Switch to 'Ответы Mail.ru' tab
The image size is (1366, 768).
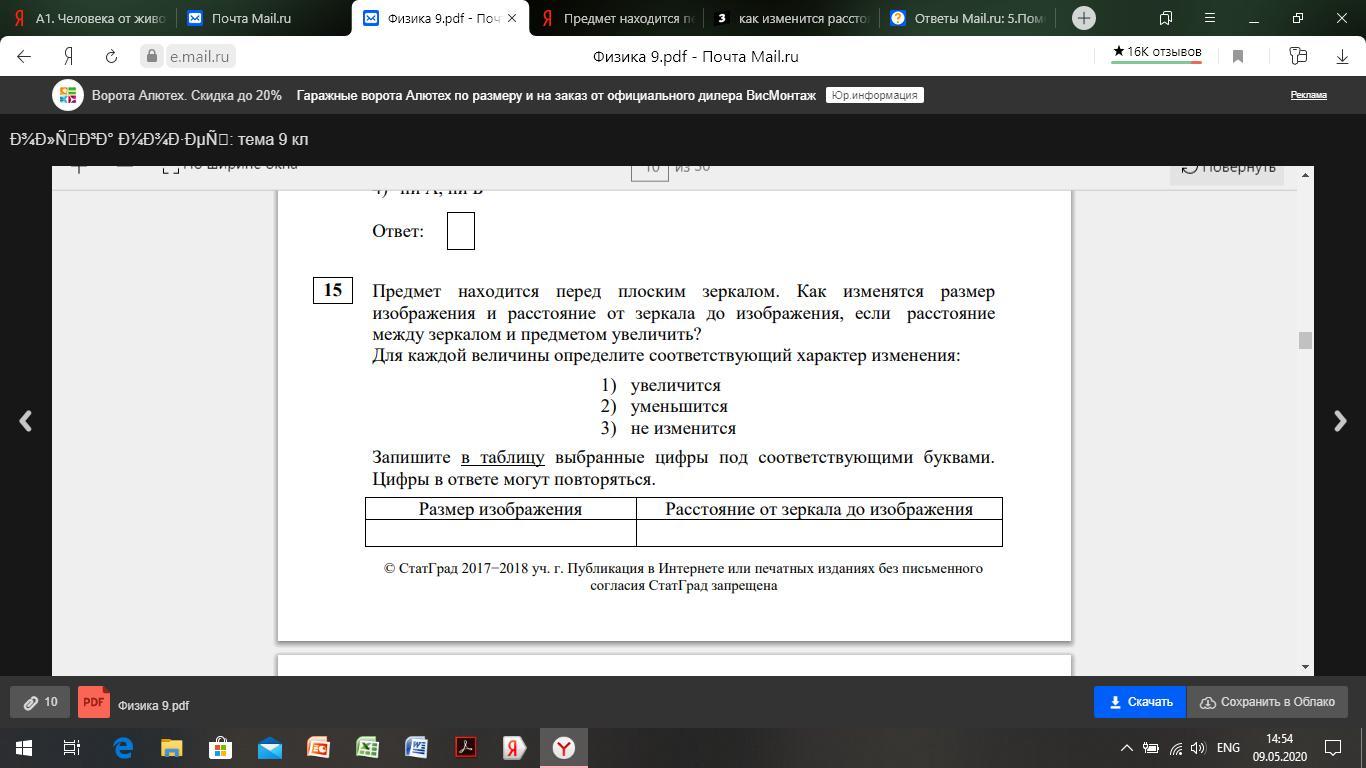pyautogui.click(x=968, y=18)
